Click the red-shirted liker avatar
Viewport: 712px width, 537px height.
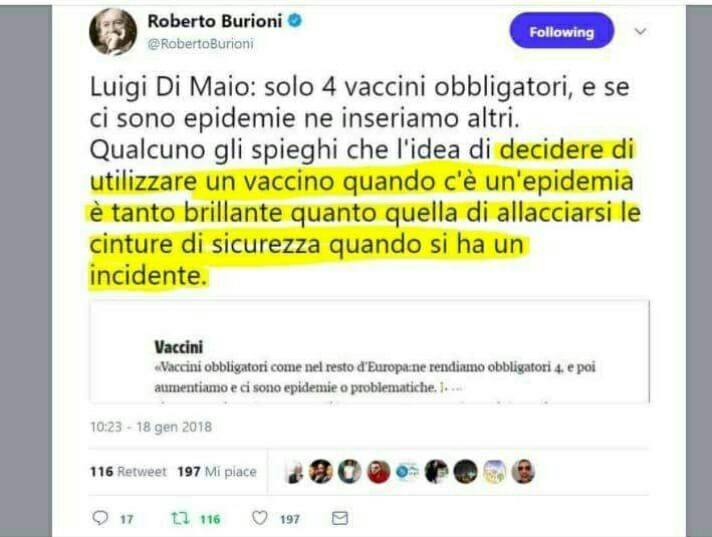point(379,472)
